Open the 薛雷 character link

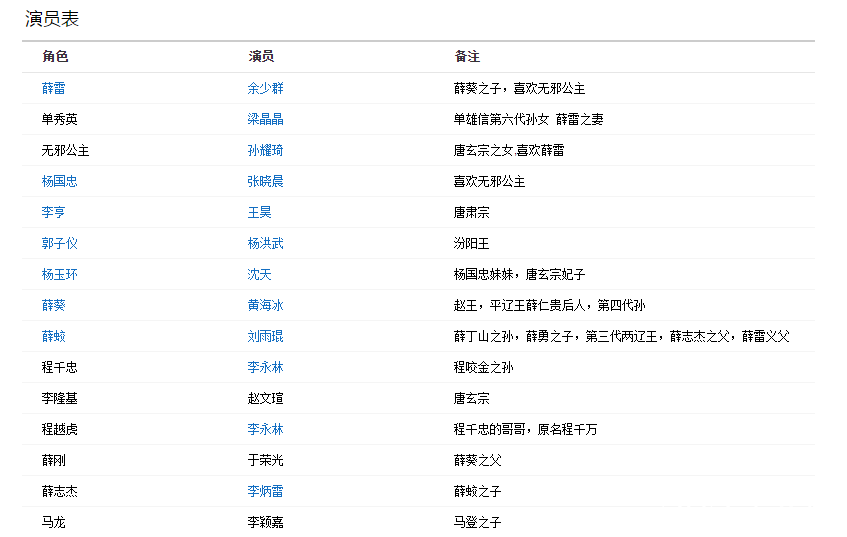[53, 88]
